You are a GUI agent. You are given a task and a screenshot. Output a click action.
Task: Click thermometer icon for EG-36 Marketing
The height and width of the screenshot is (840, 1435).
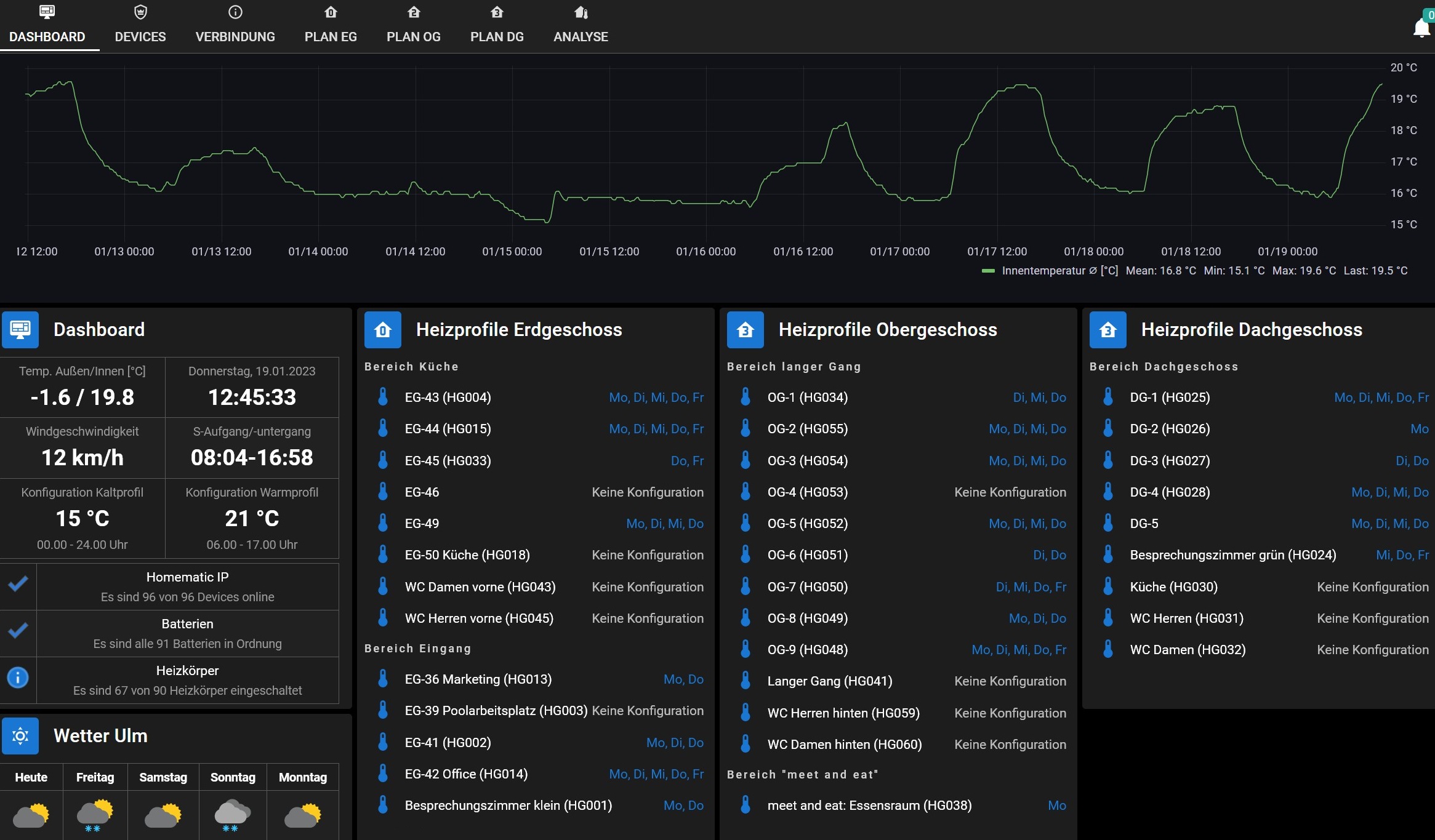[x=383, y=679]
